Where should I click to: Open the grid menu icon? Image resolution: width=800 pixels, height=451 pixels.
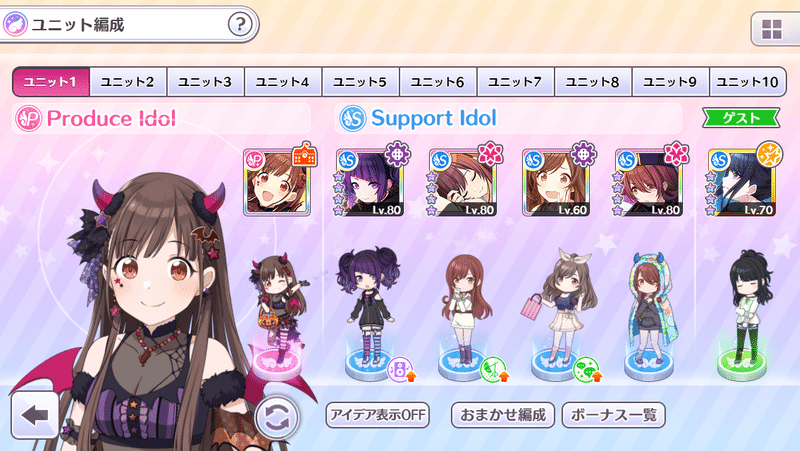771,30
